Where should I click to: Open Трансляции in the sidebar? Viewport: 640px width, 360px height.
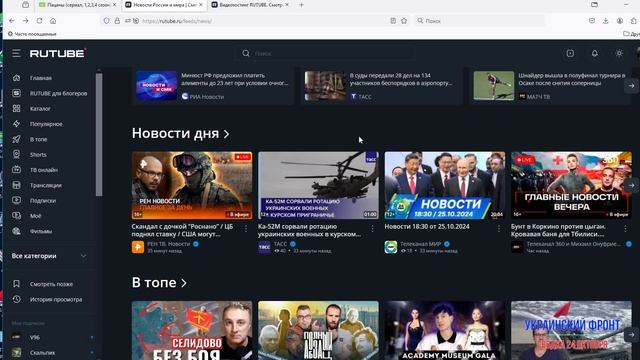click(x=37, y=185)
